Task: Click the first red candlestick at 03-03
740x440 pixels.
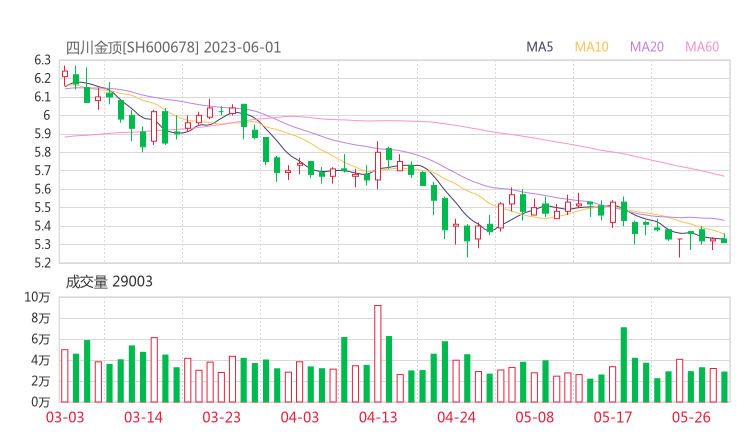Action: 65,76
